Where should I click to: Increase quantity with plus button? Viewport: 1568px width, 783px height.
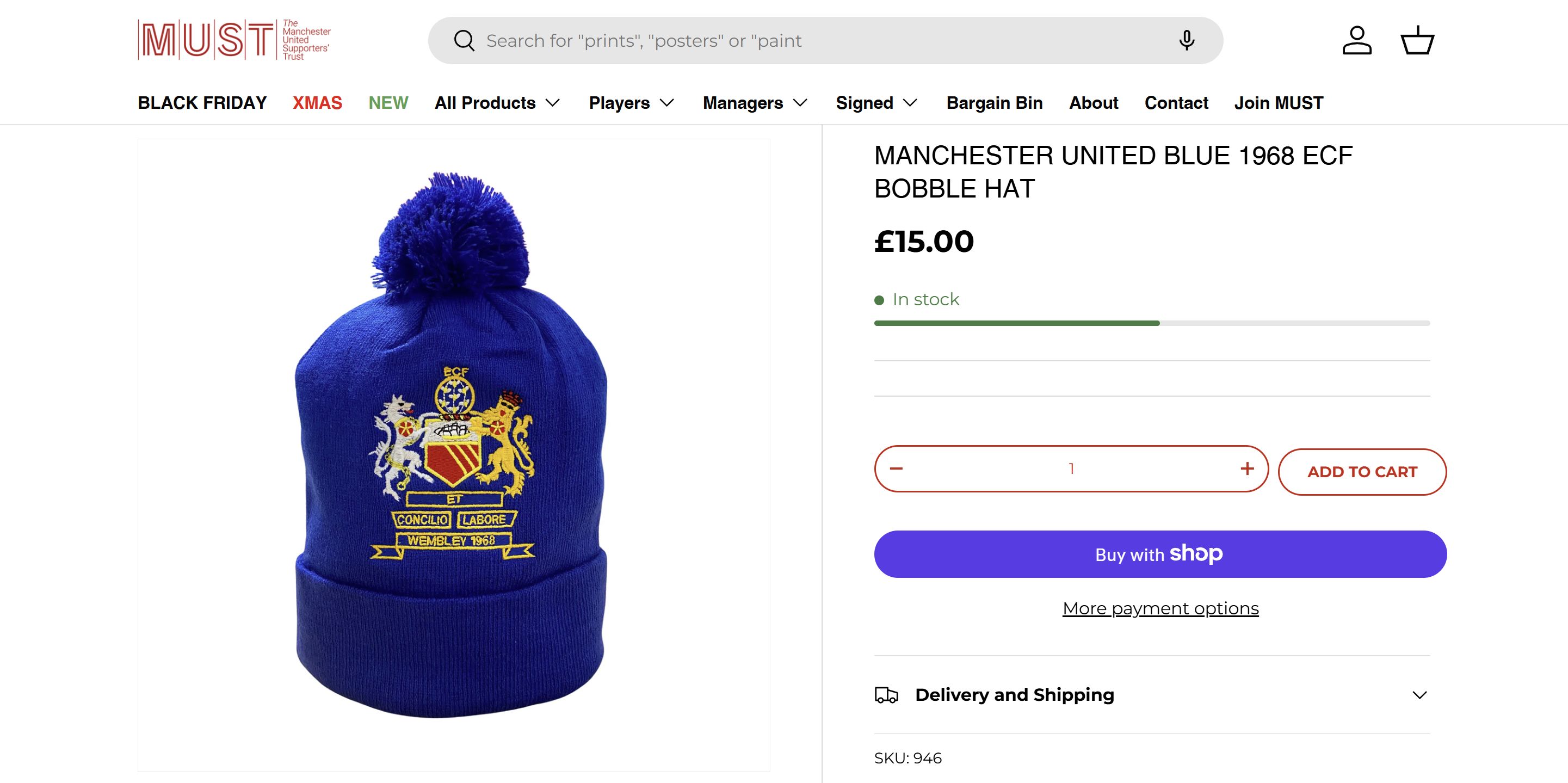pos(1247,468)
